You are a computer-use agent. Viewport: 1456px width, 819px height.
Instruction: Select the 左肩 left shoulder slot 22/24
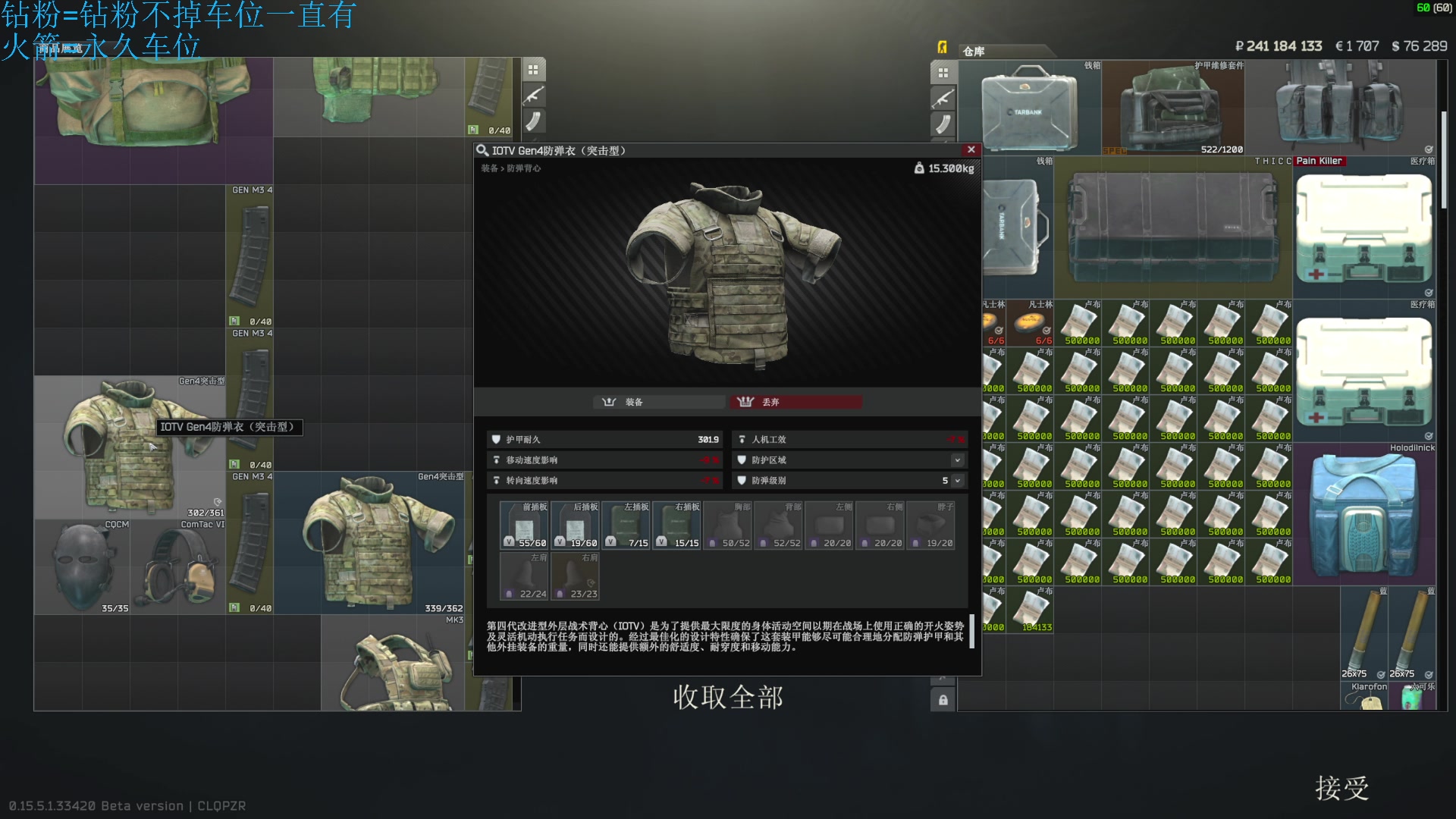click(524, 576)
